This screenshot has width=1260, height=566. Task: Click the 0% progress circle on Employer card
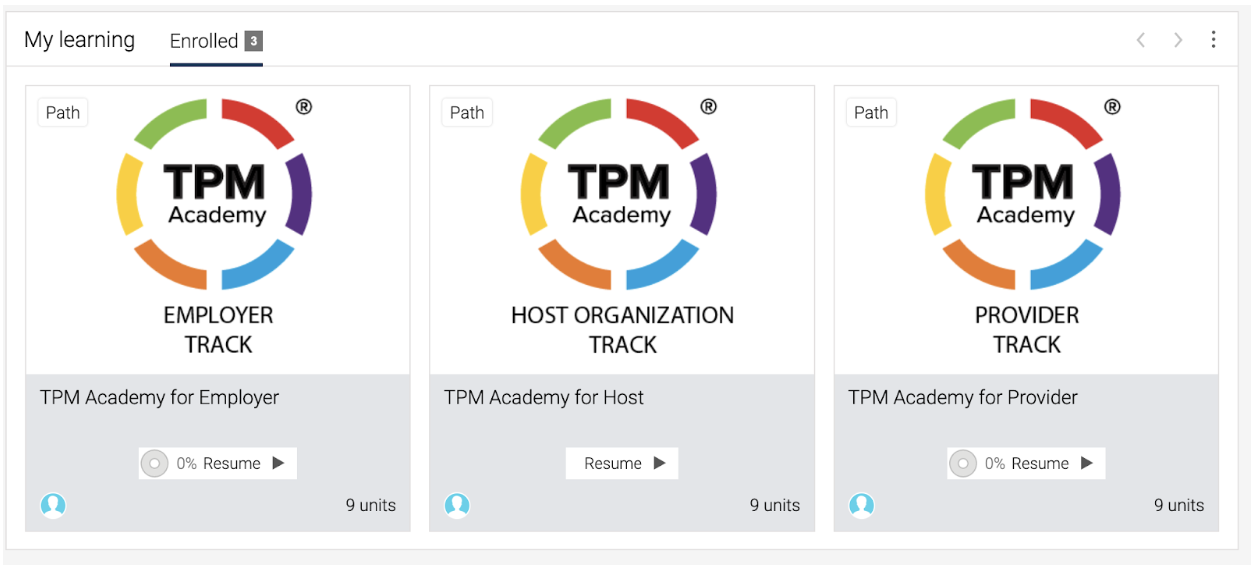[x=154, y=463]
